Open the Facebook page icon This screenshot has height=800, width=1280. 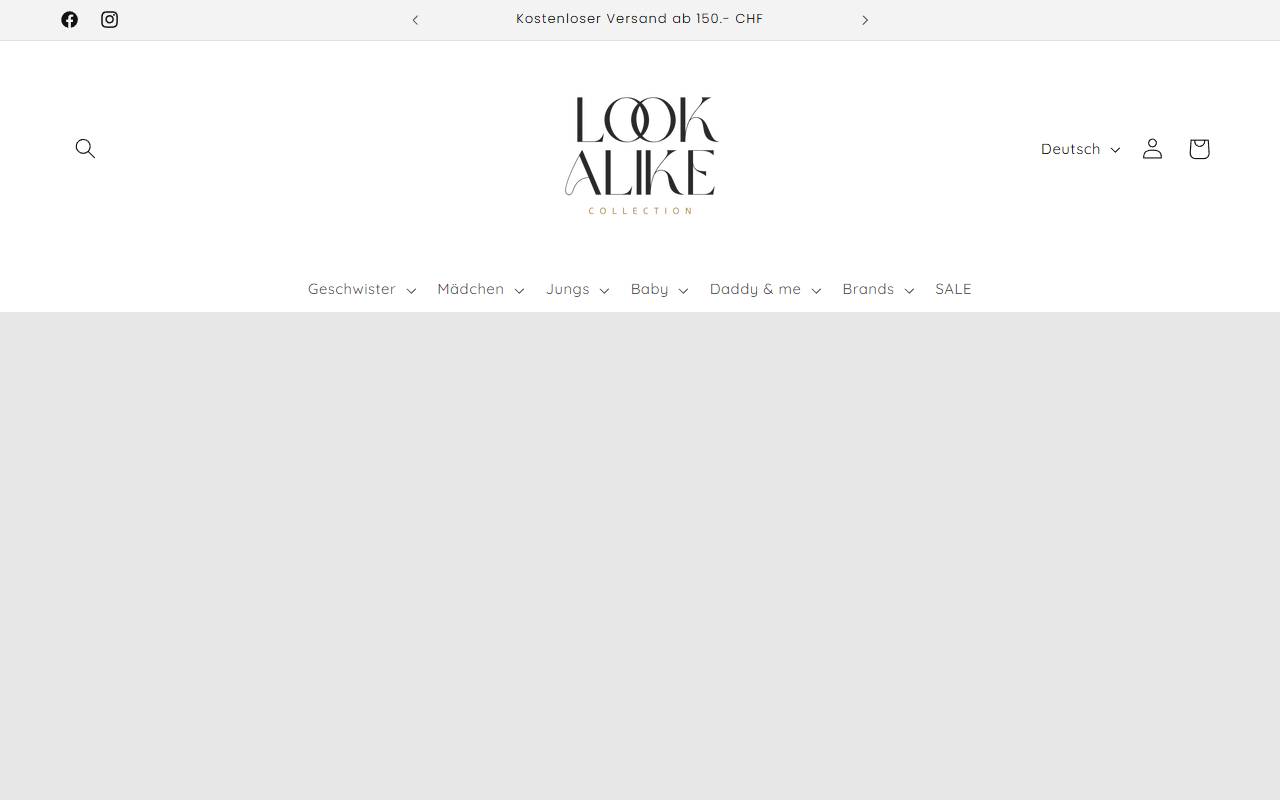[69, 19]
